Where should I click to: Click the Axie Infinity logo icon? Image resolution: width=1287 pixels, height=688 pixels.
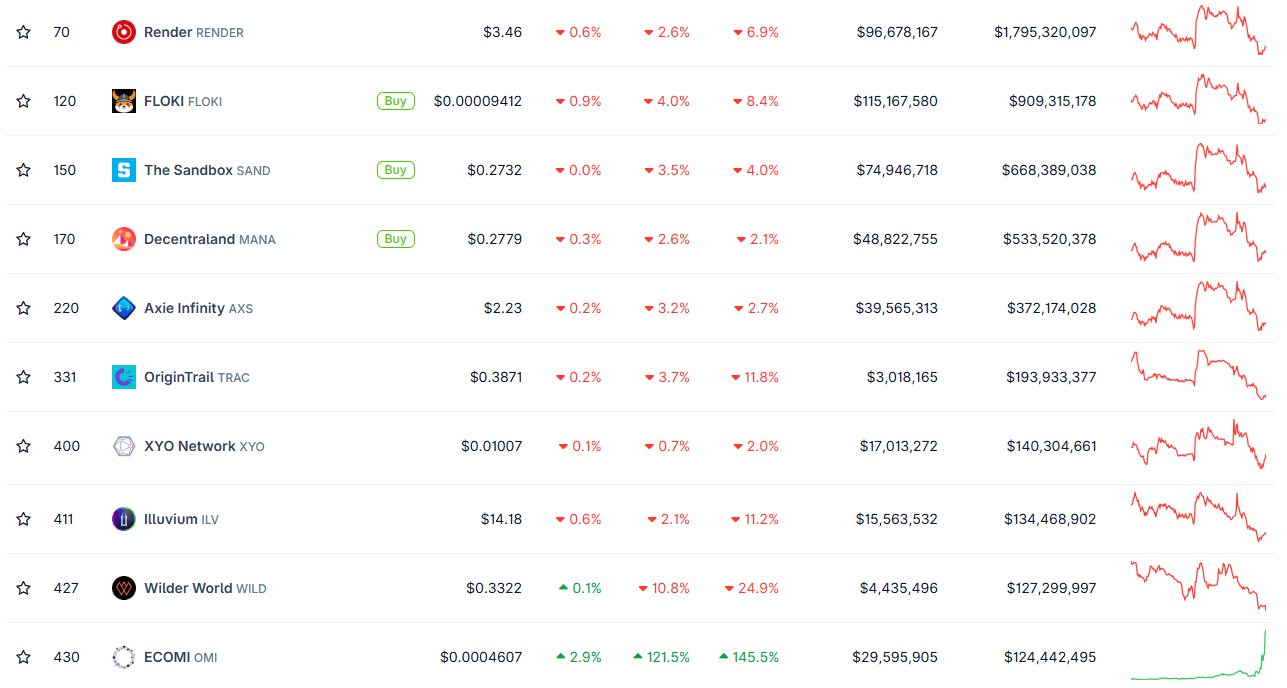(x=124, y=308)
